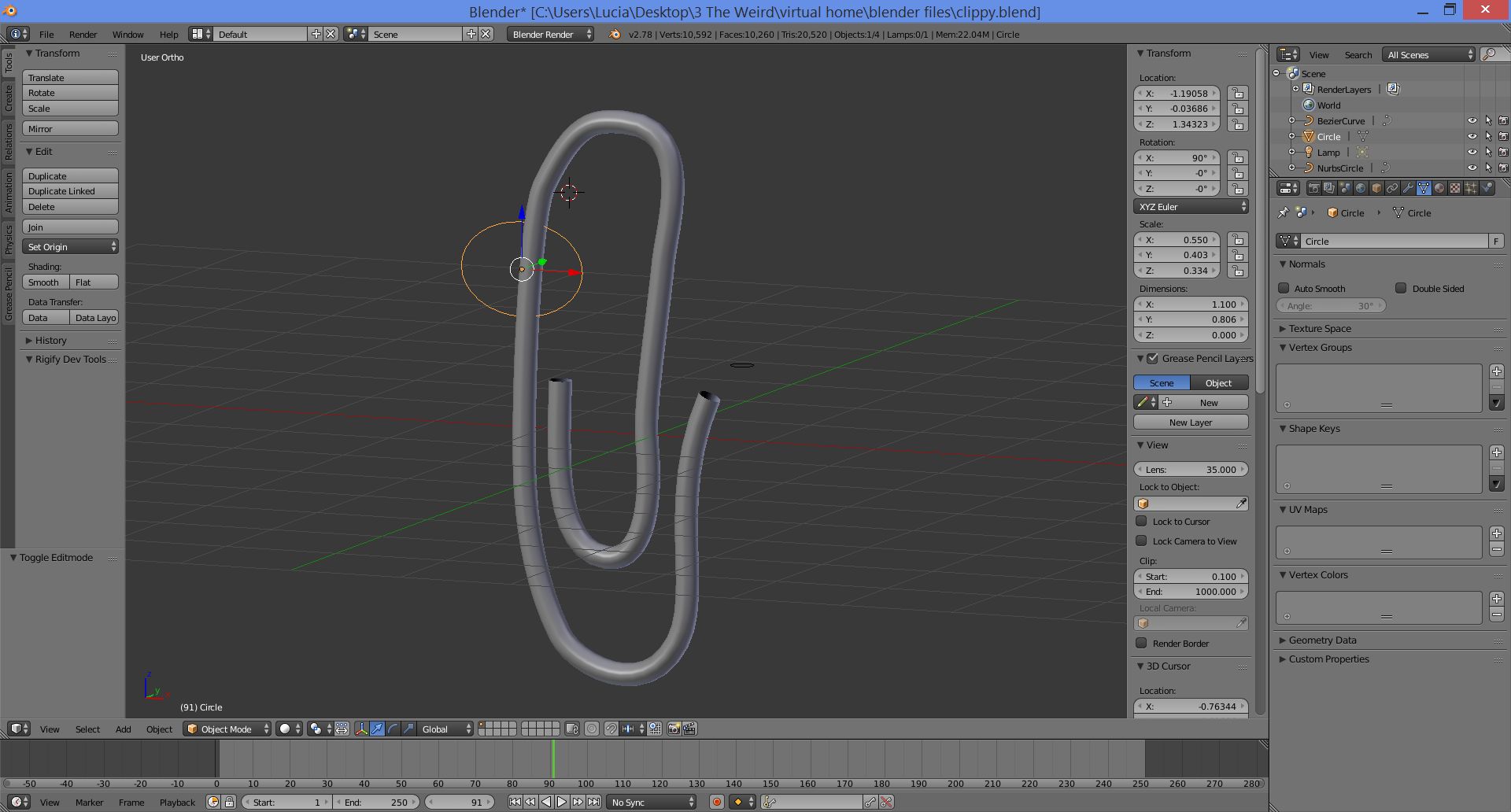Viewport: 1511px width, 812px height.
Task: Enable the Auto Smooth checkbox
Action: (1284, 288)
